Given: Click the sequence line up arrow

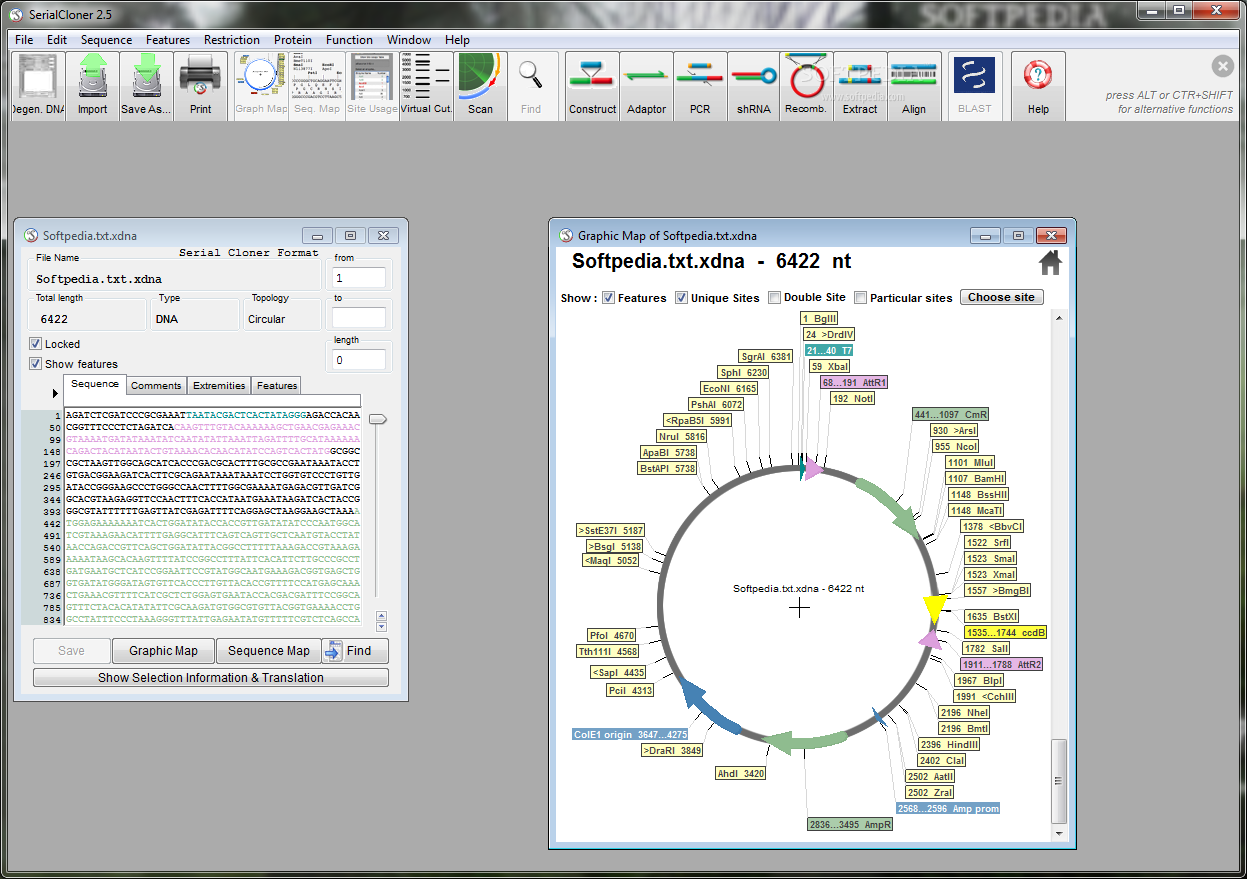Looking at the screenshot, I should pos(381,615).
